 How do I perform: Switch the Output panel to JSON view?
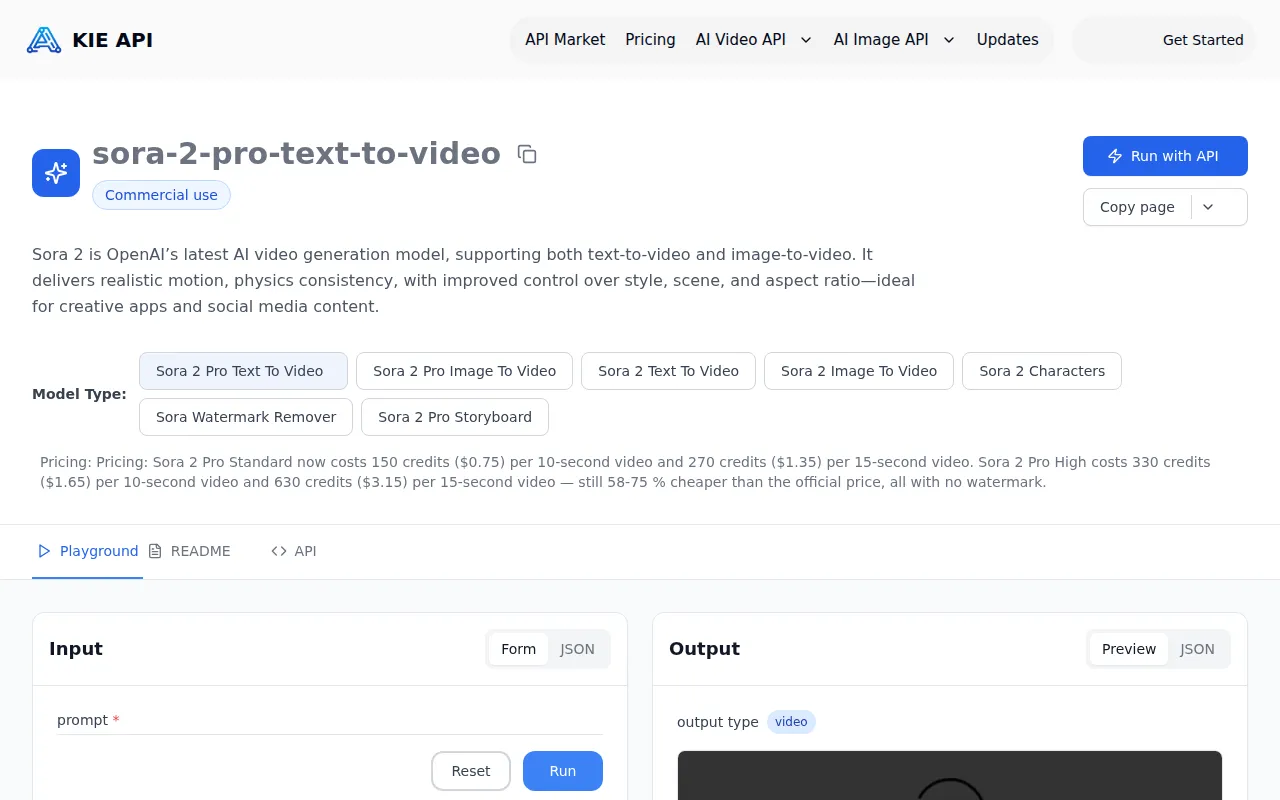point(1197,649)
